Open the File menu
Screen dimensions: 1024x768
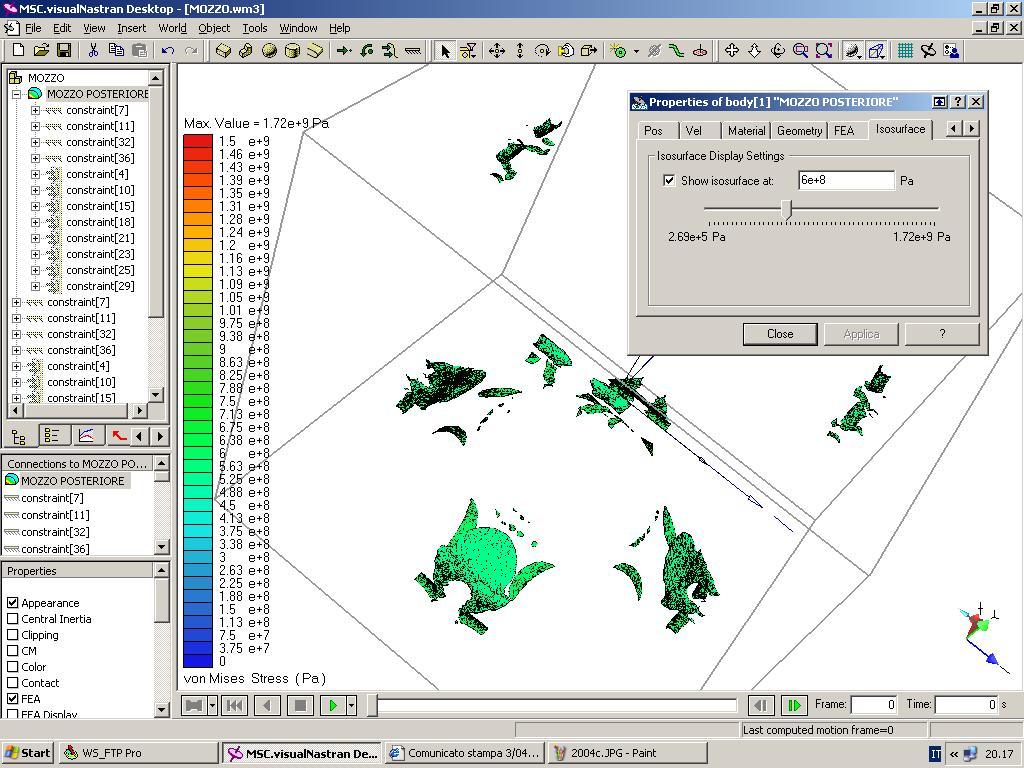(x=33, y=28)
